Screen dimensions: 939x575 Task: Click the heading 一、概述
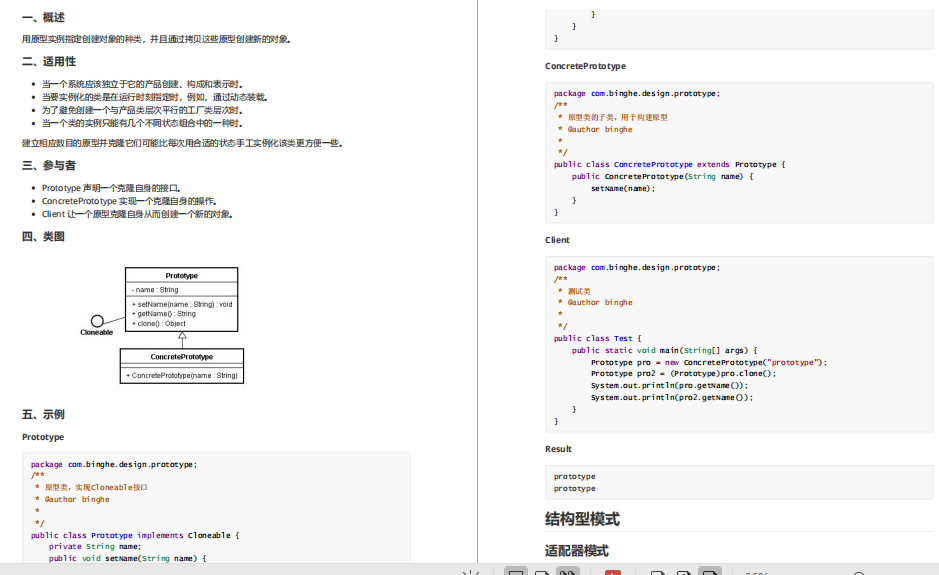pyautogui.click(x=43, y=17)
